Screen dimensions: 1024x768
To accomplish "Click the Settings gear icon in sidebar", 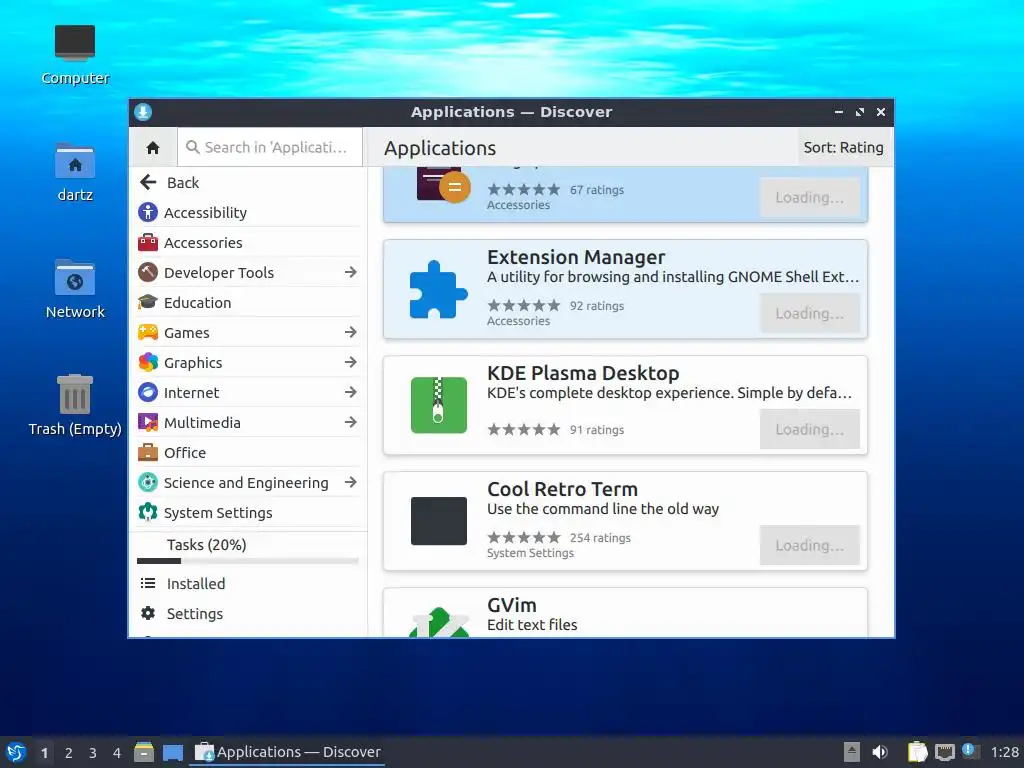I will [148, 613].
